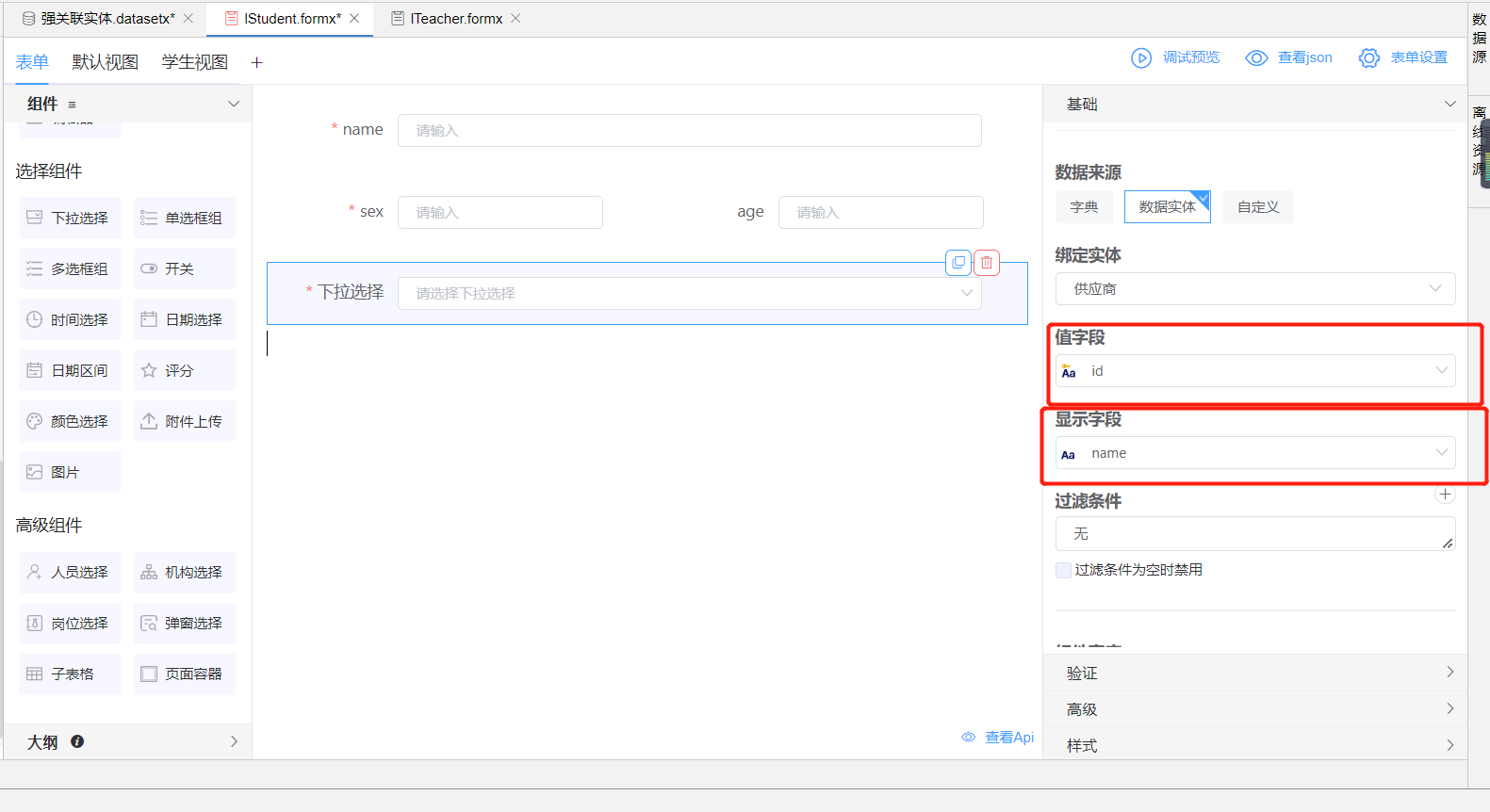
Task: Switch to the 学生视图 tab
Action: pos(194,62)
